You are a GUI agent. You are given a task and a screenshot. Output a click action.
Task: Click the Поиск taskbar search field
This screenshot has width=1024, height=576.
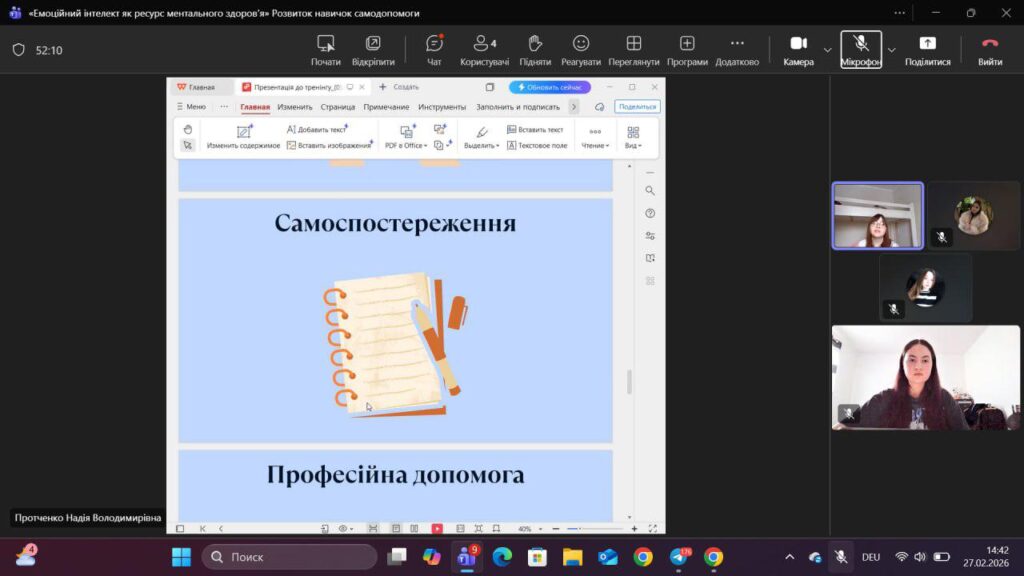(289, 557)
